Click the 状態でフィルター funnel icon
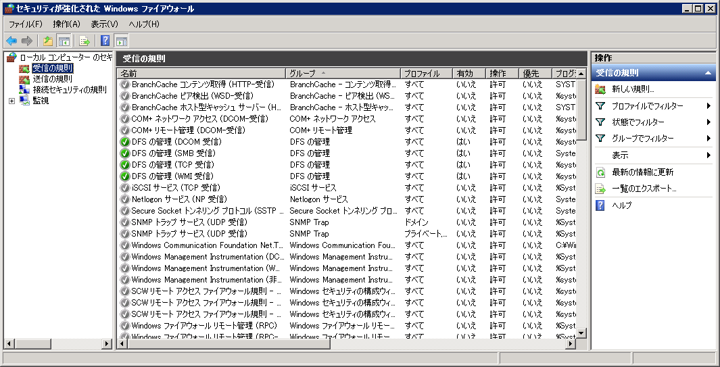This screenshot has height=367, width=720. pos(601,122)
